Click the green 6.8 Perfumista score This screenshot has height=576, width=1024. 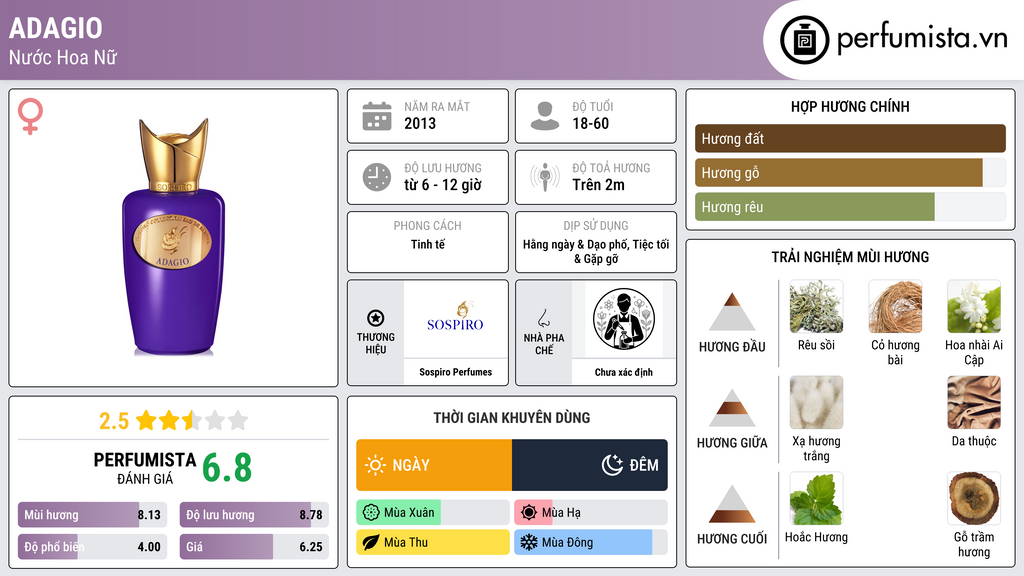227,468
